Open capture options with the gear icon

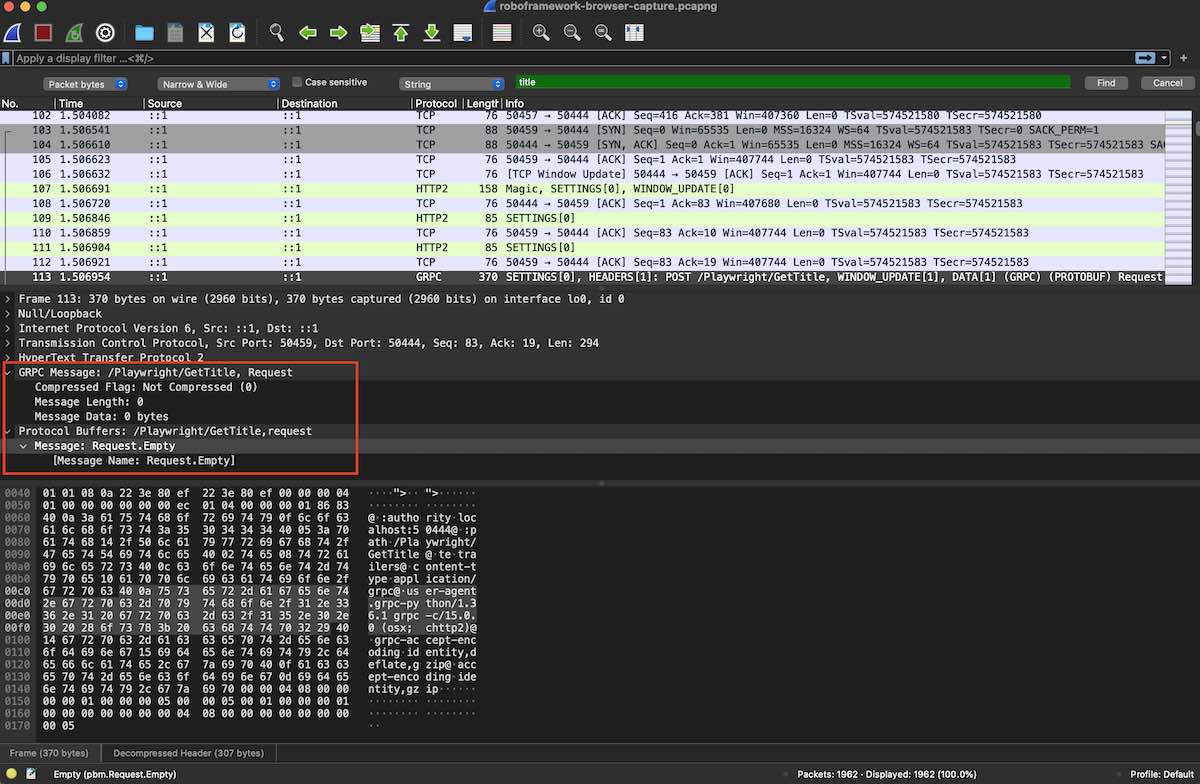pos(104,32)
